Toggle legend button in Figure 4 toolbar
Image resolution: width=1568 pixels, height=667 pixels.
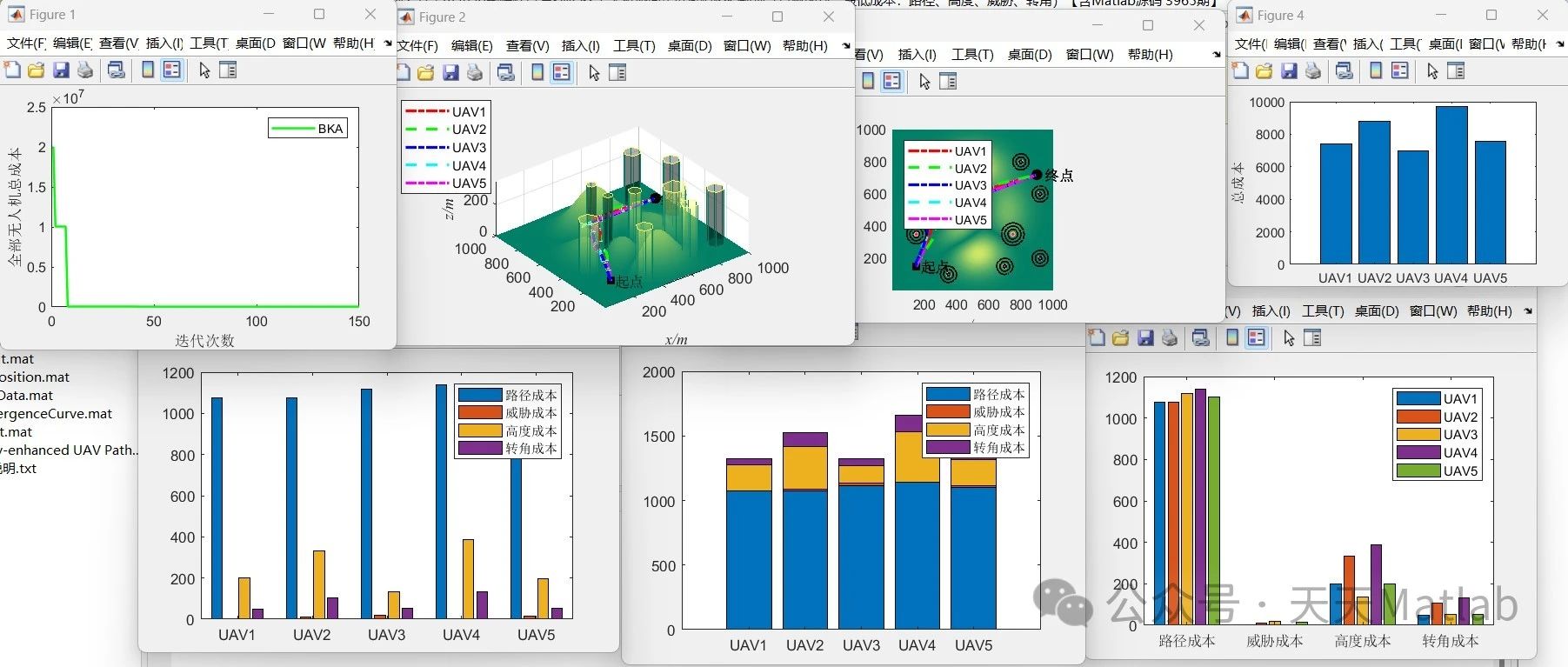click(x=1400, y=70)
